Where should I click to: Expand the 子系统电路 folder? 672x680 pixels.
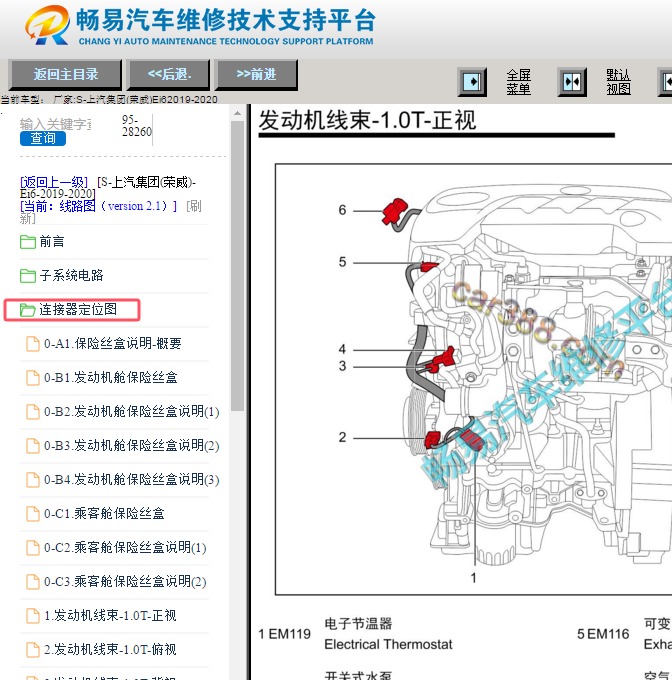coord(72,275)
